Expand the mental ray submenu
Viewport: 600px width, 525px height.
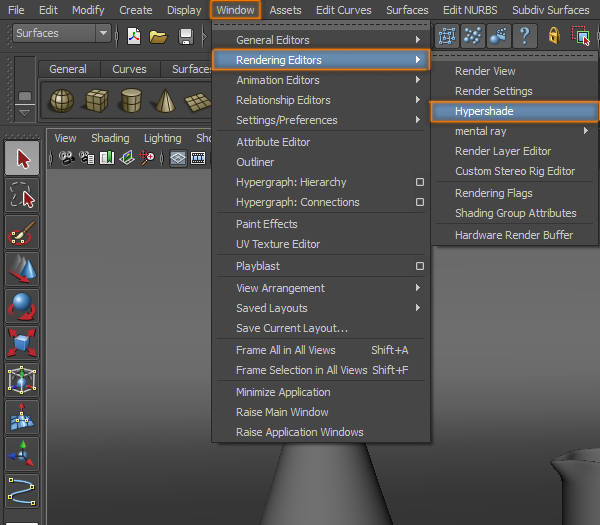(x=514, y=131)
